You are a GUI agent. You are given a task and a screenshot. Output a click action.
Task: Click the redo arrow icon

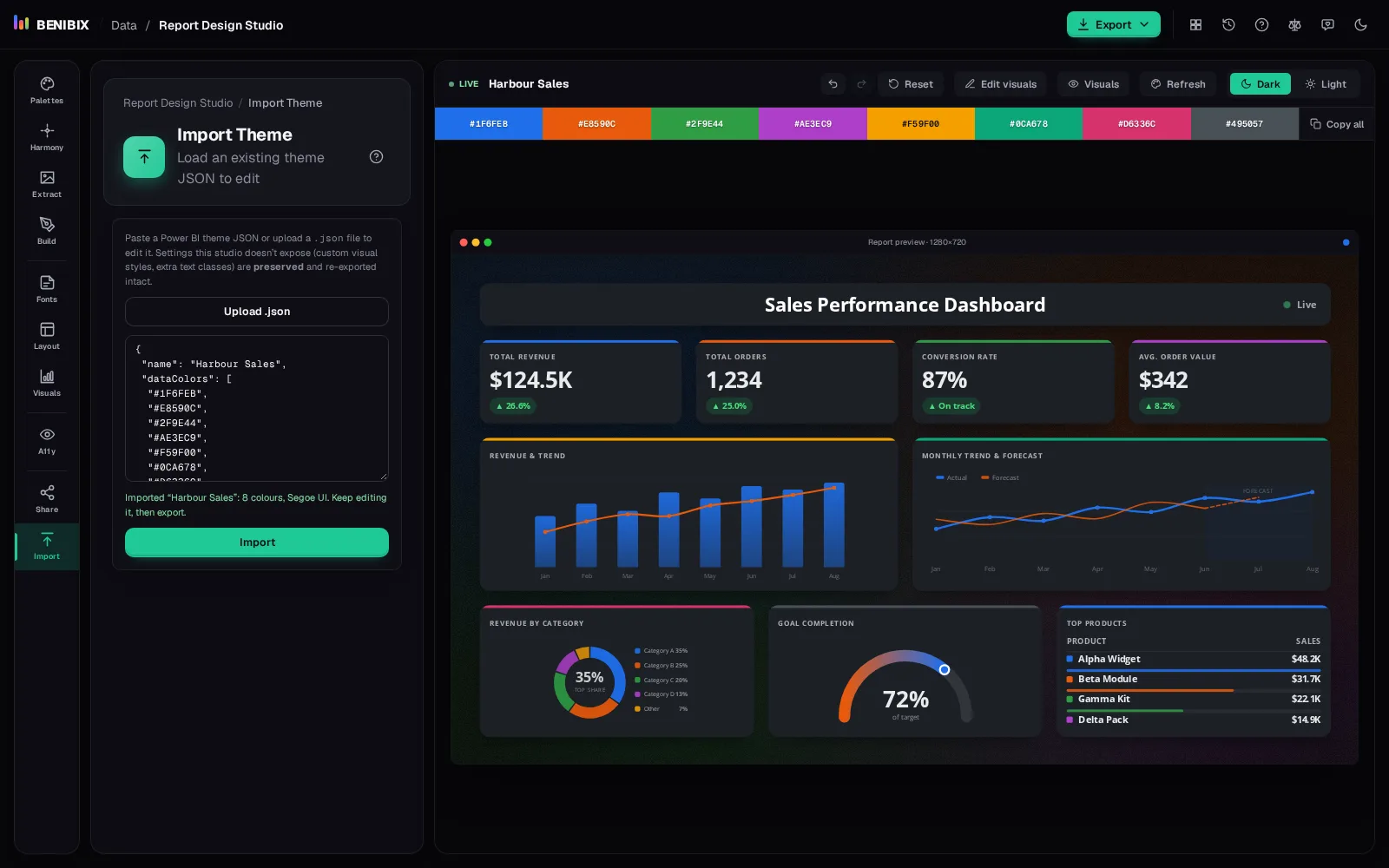pyautogui.click(x=861, y=84)
